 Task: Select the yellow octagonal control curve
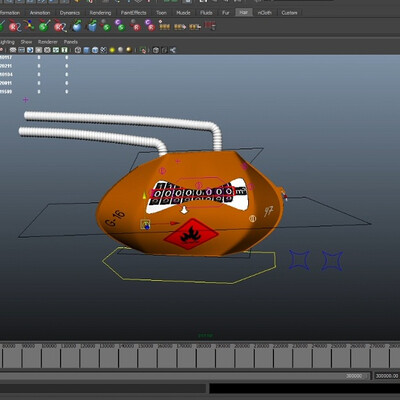(189, 266)
